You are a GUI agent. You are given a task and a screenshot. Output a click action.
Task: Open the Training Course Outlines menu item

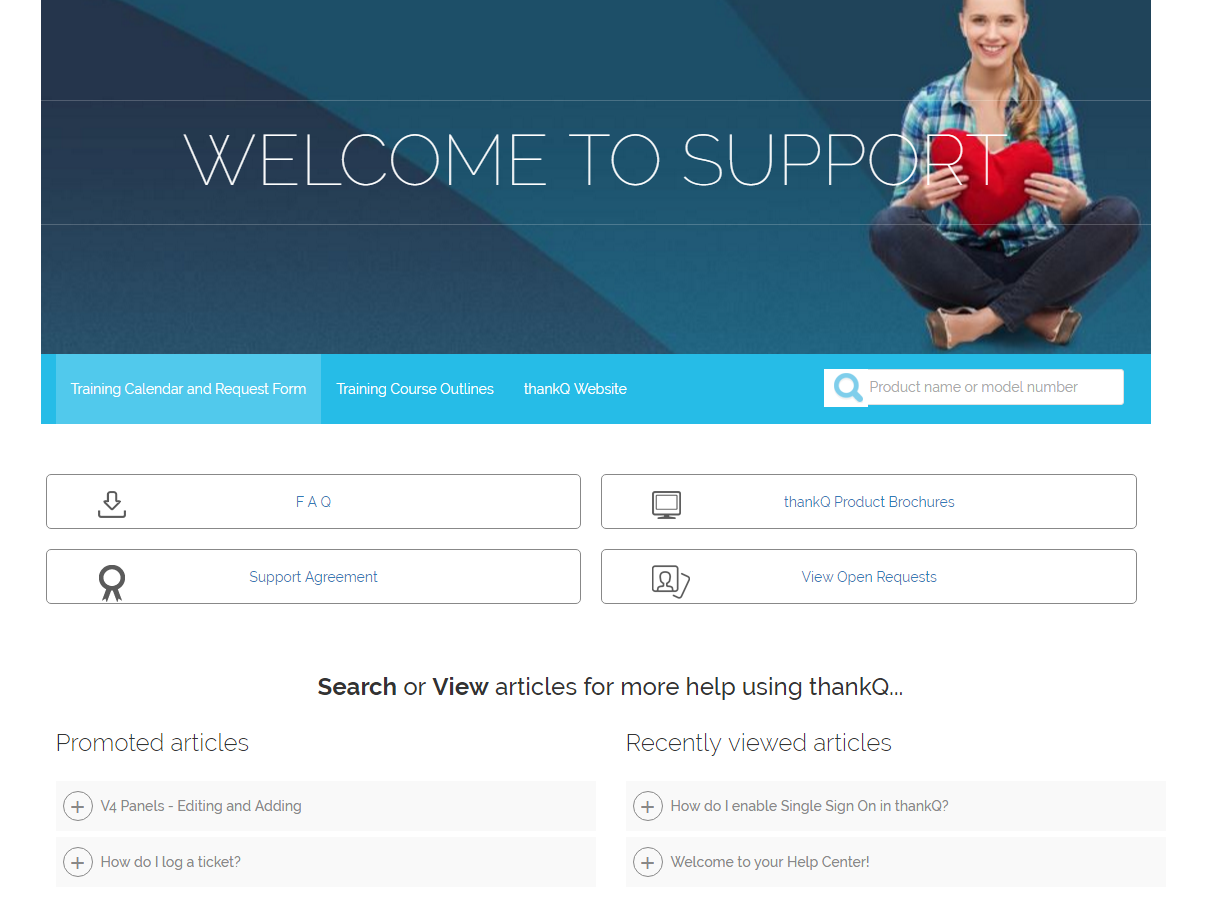point(415,389)
